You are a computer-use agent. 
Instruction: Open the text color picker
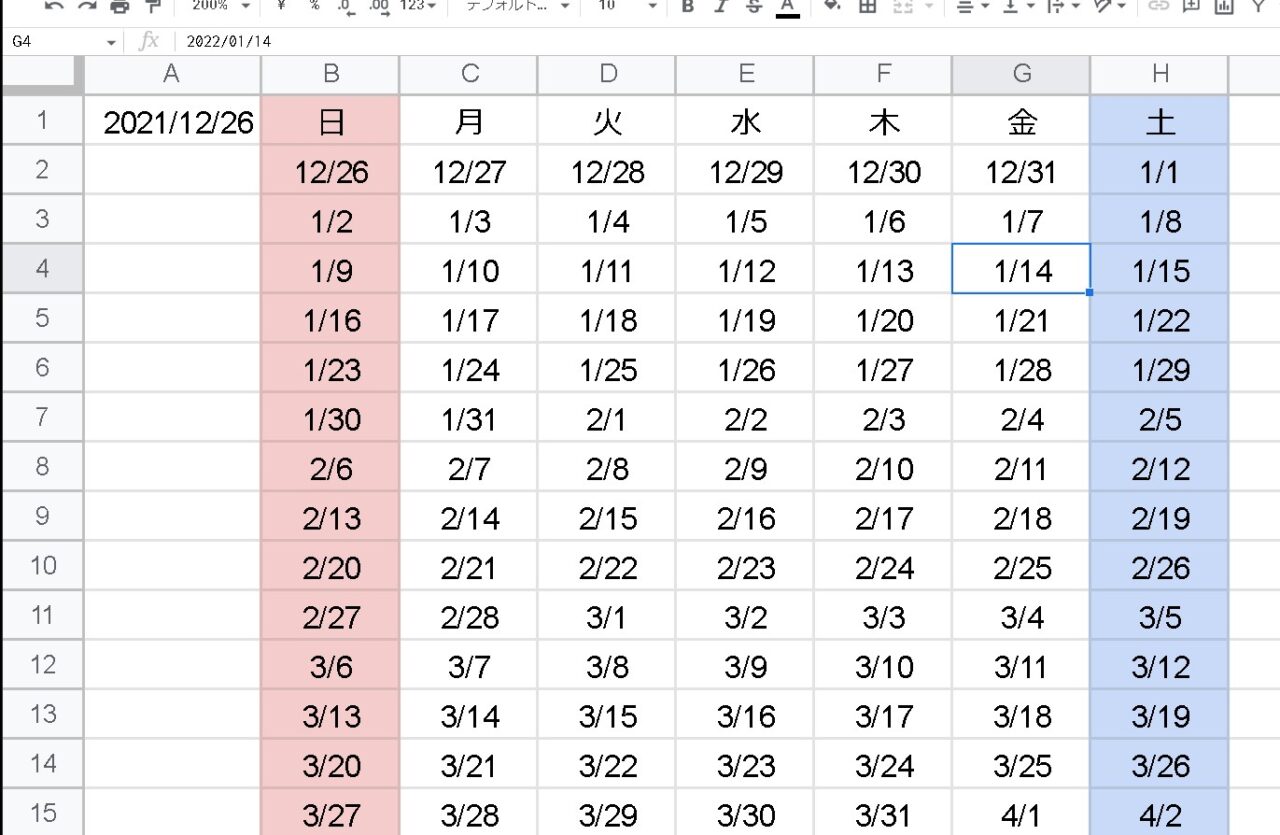coord(788,8)
